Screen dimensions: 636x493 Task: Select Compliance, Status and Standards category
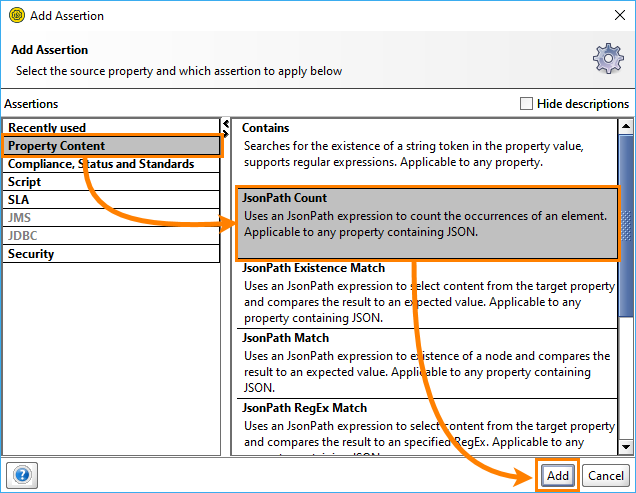(111, 164)
